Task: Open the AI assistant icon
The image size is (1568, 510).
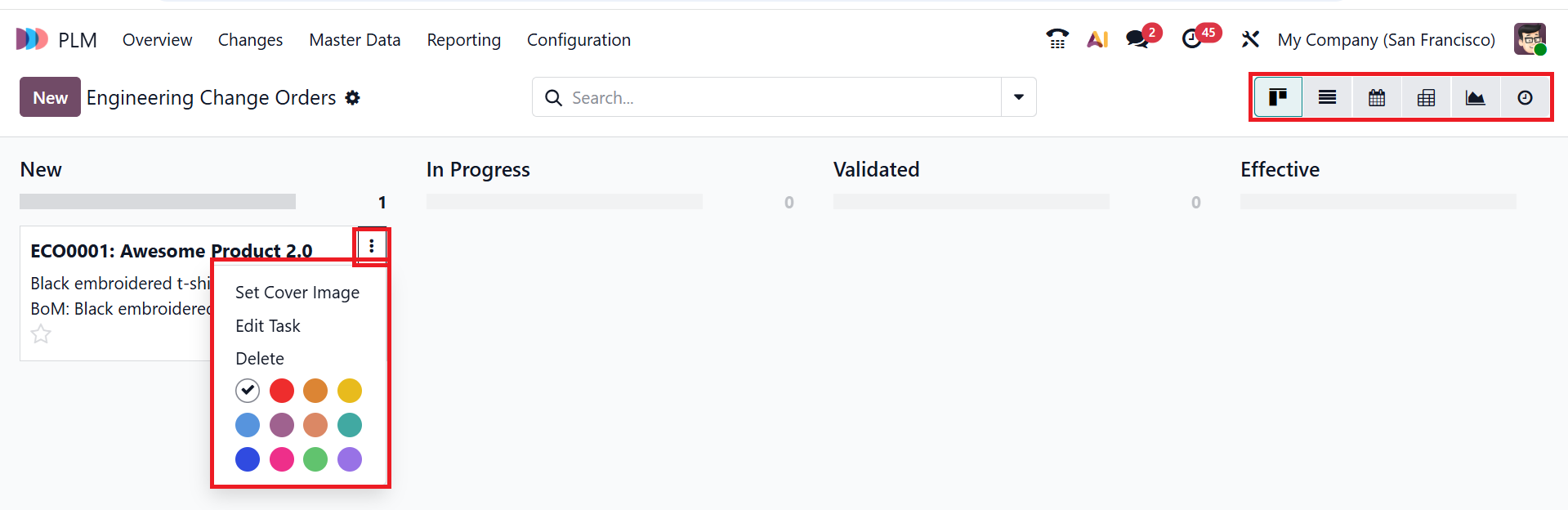Action: pos(1097,39)
